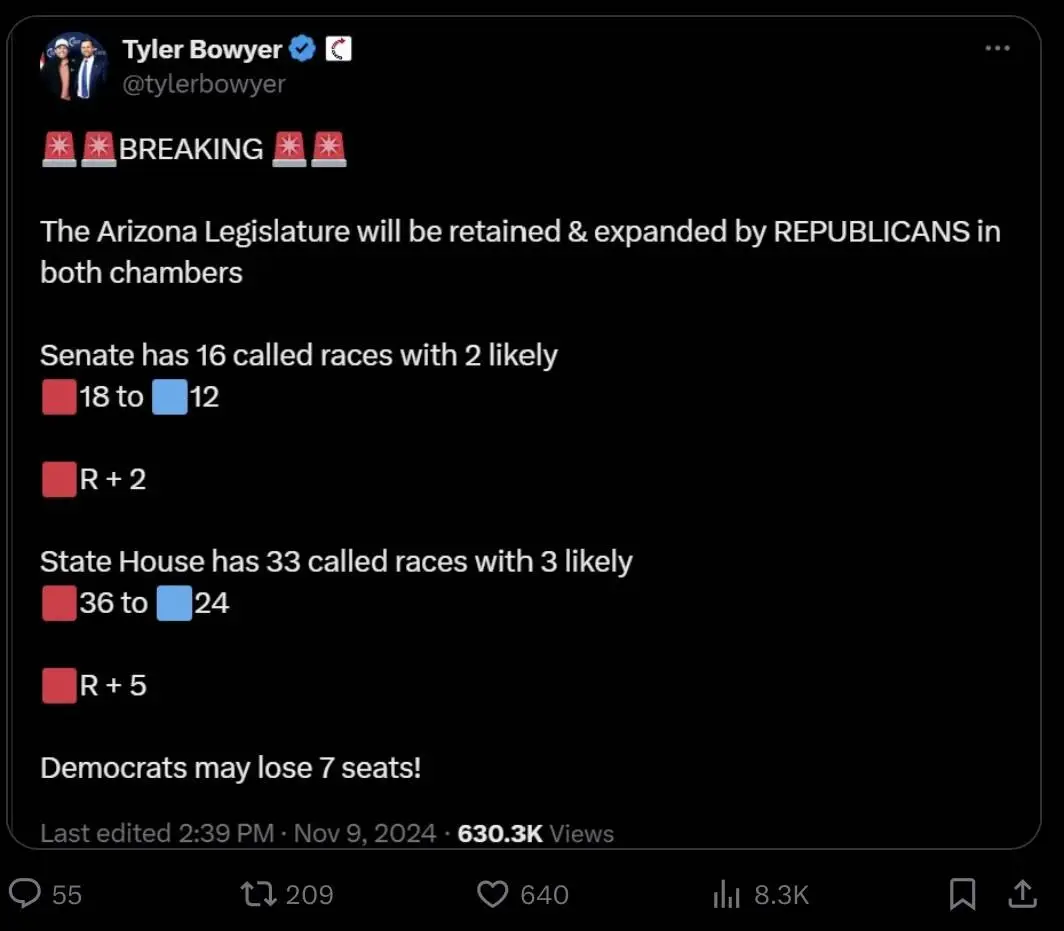Click the blue verified checkmark badge

pos(303,49)
